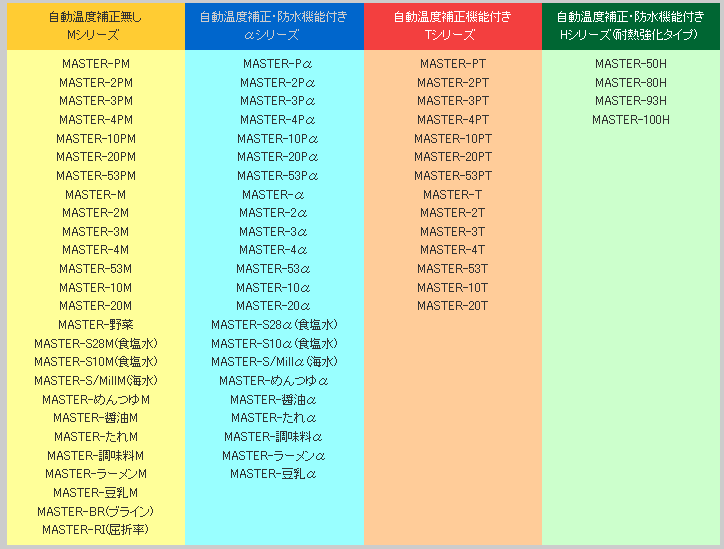
Task: Select MASTER-80H entry
Action: pyautogui.click(x=631, y=83)
